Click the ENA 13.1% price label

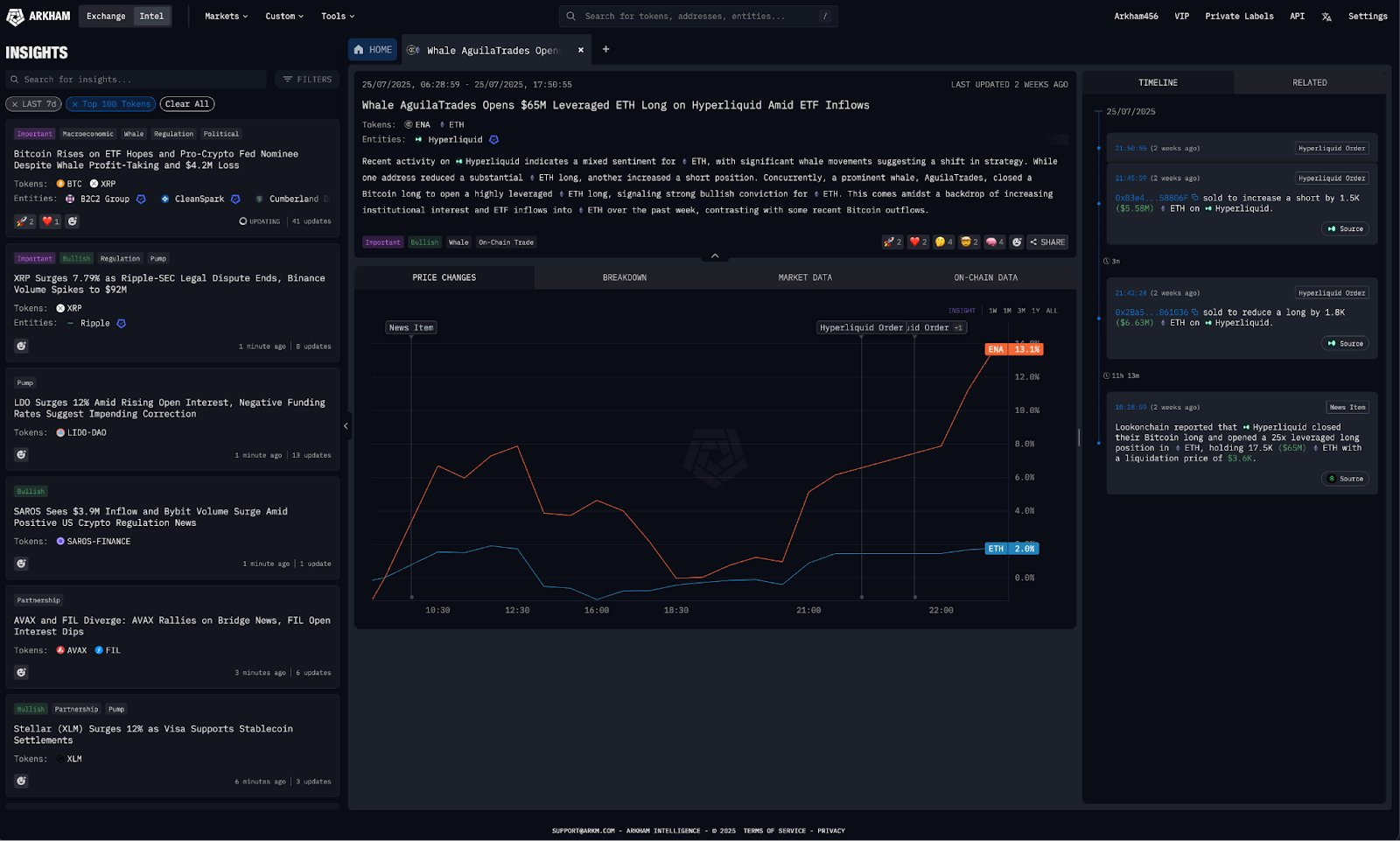(x=1014, y=349)
